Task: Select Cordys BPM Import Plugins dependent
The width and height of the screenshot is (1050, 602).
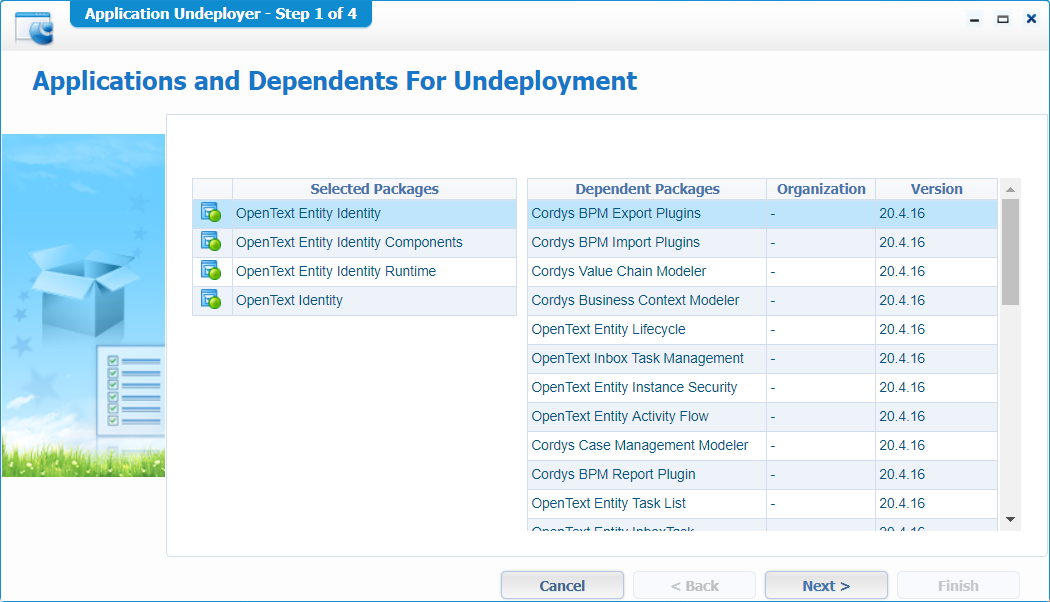Action: tap(762, 242)
